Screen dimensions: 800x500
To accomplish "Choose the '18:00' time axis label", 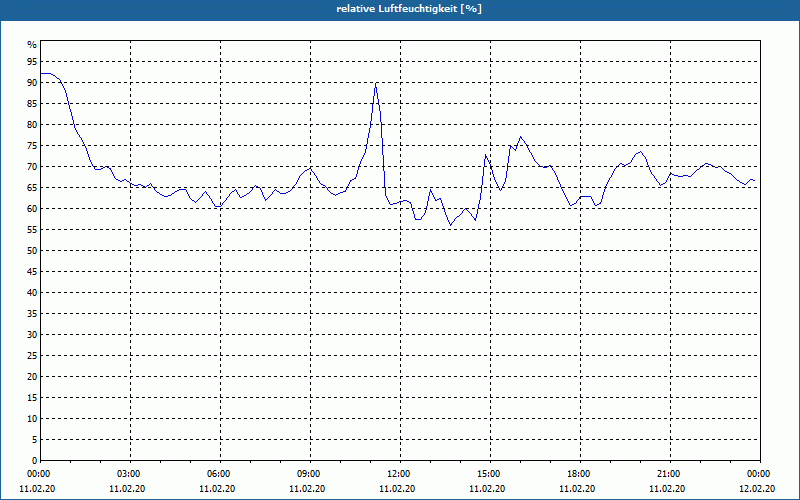I will (x=580, y=474).
